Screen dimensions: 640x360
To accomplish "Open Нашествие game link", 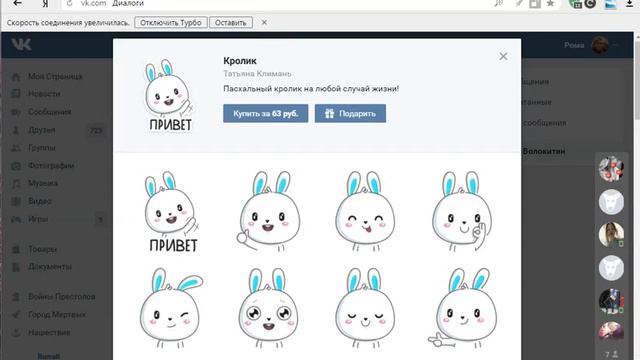I will 49,333.
